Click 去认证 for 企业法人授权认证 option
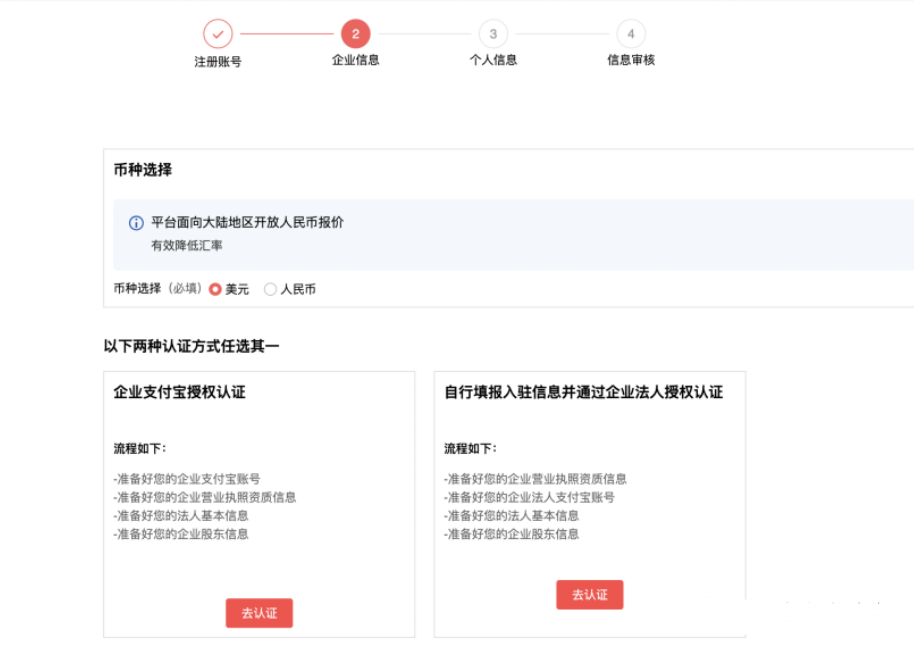 (589, 594)
